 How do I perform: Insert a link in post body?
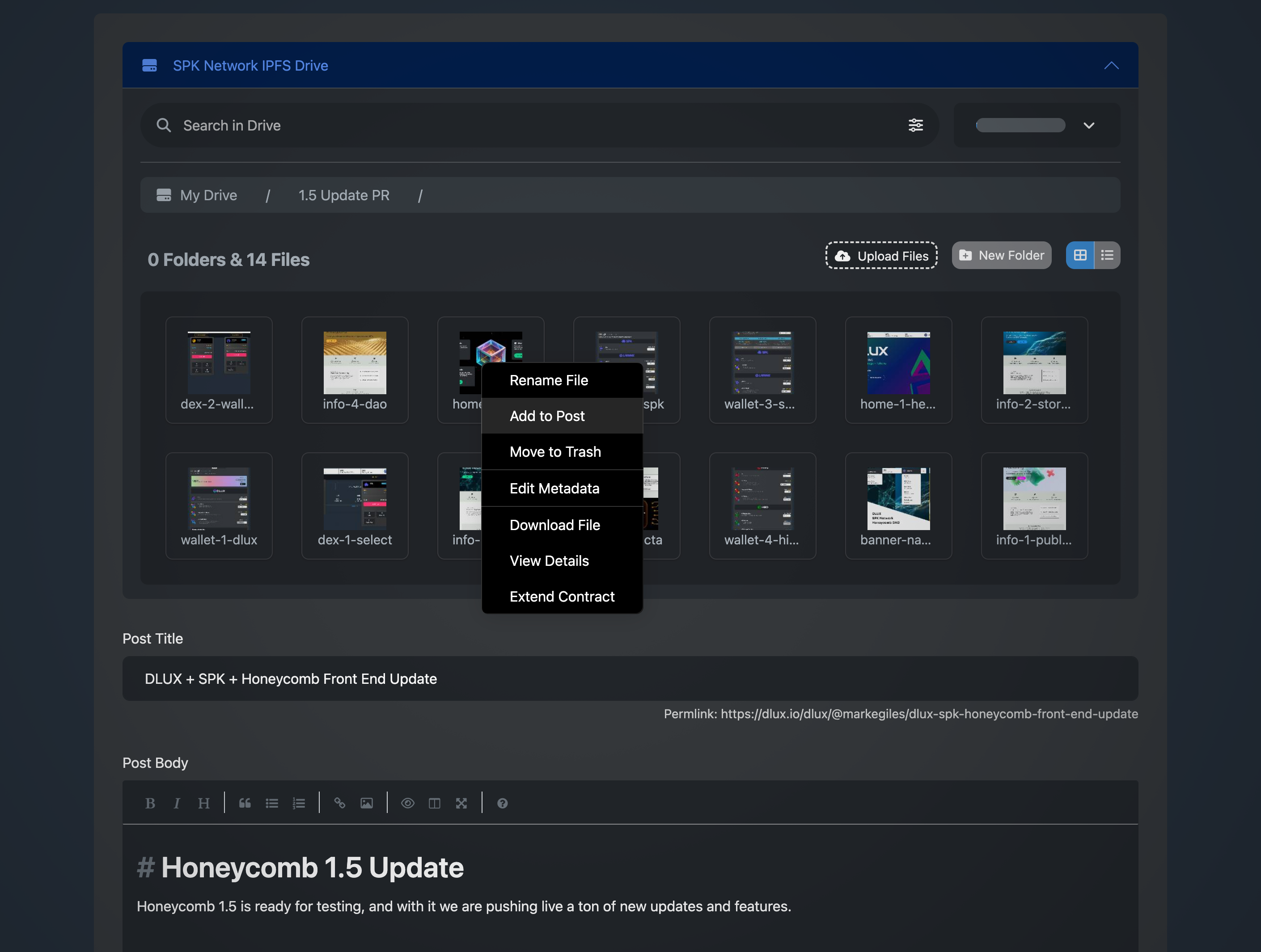tap(340, 804)
